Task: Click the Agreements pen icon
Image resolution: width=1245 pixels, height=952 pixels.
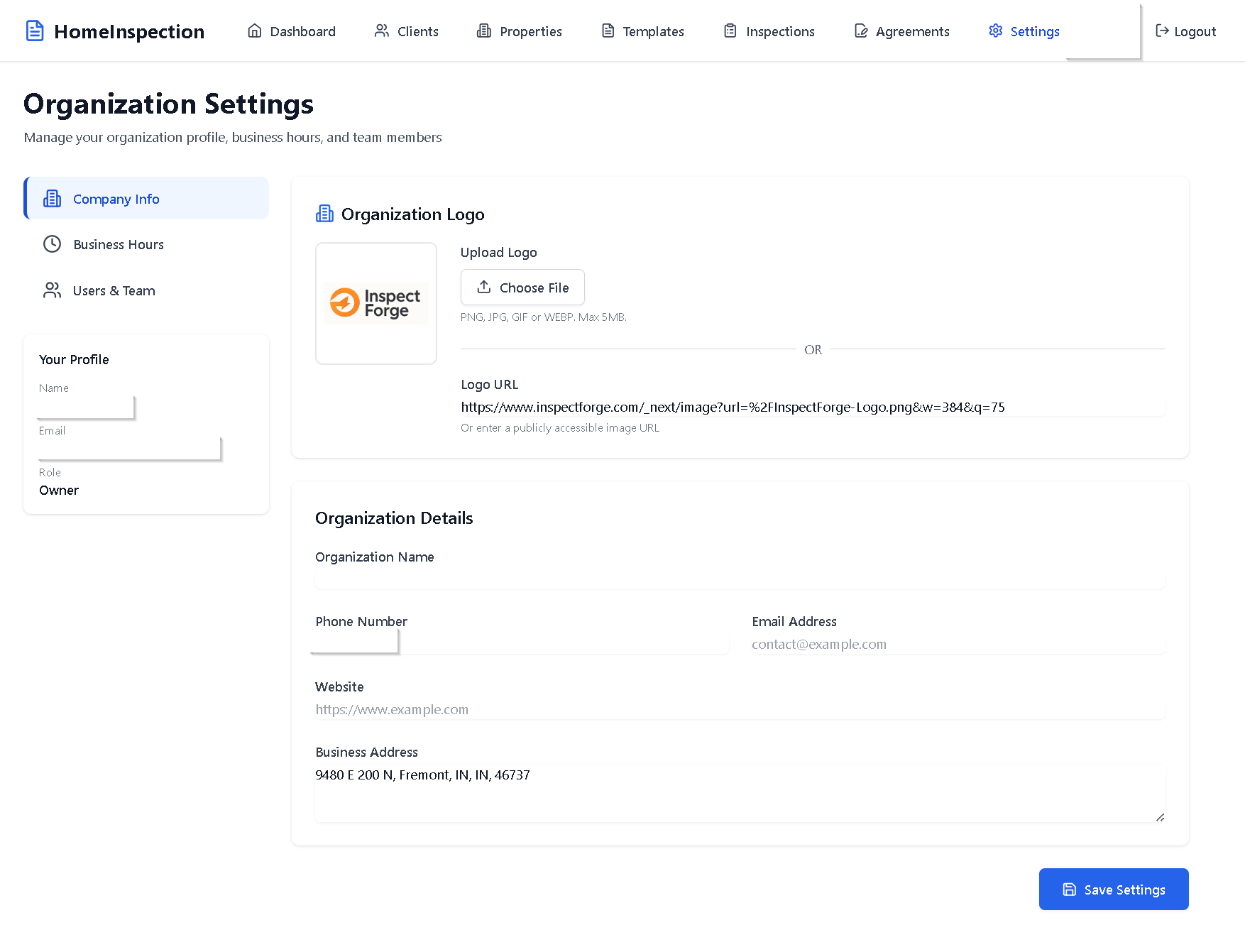Action: point(861,31)
